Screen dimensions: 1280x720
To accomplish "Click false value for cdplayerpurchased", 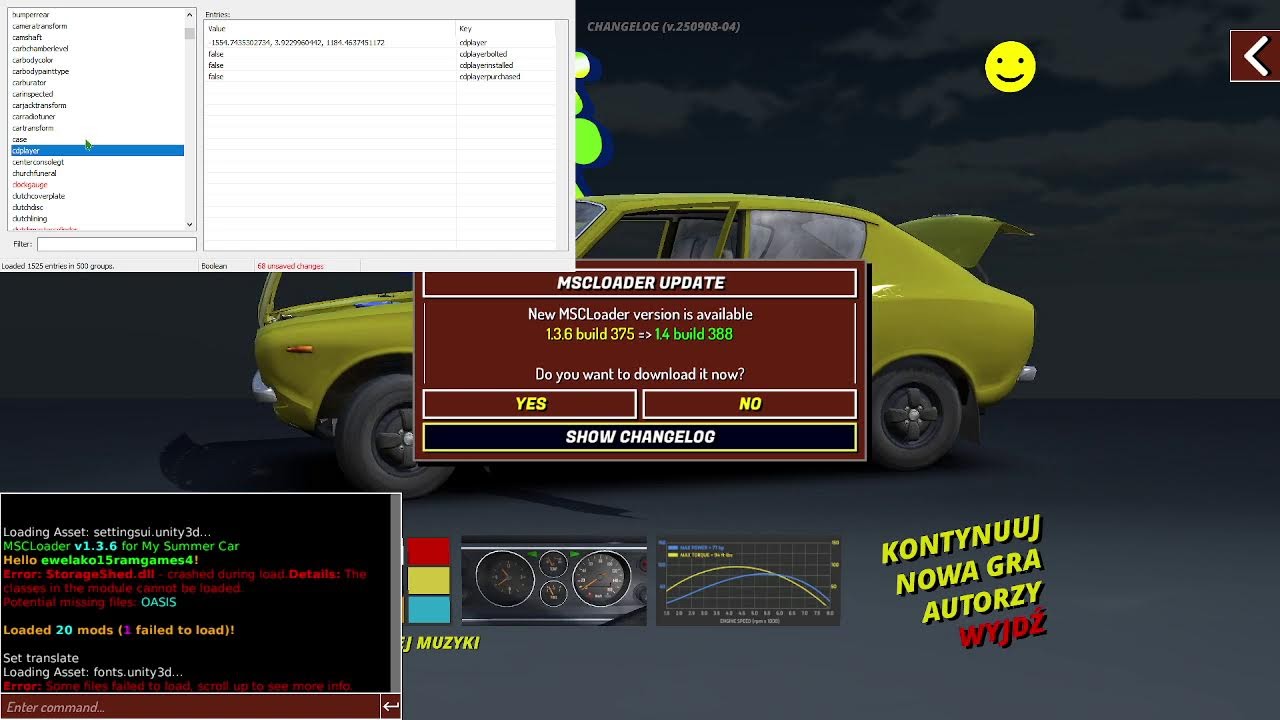I will (216, 76).
